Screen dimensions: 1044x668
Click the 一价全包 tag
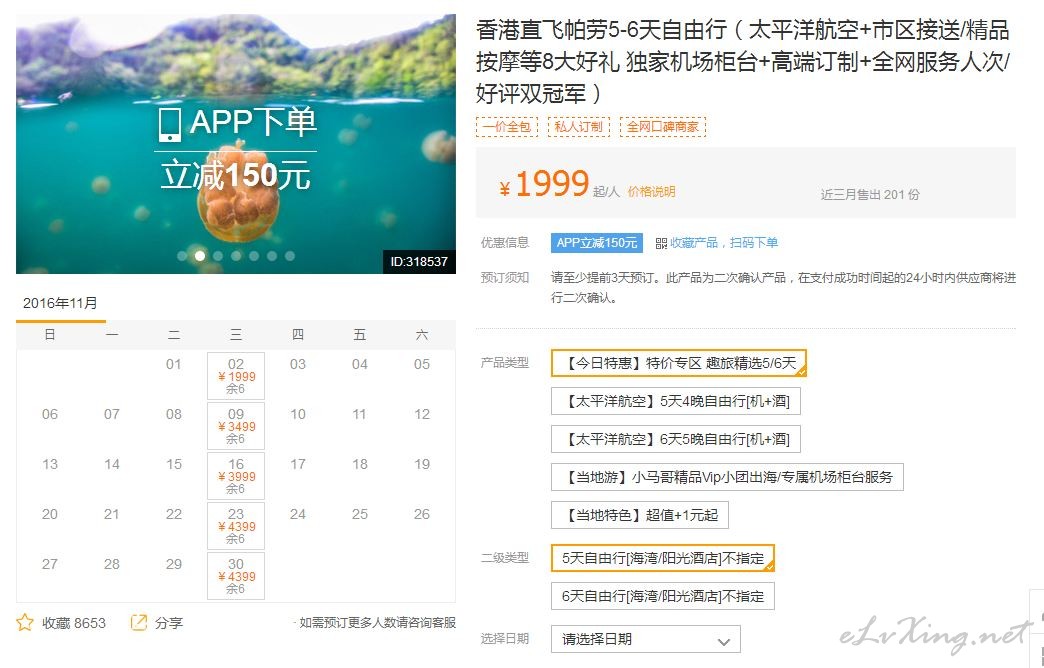click(507, 127)
